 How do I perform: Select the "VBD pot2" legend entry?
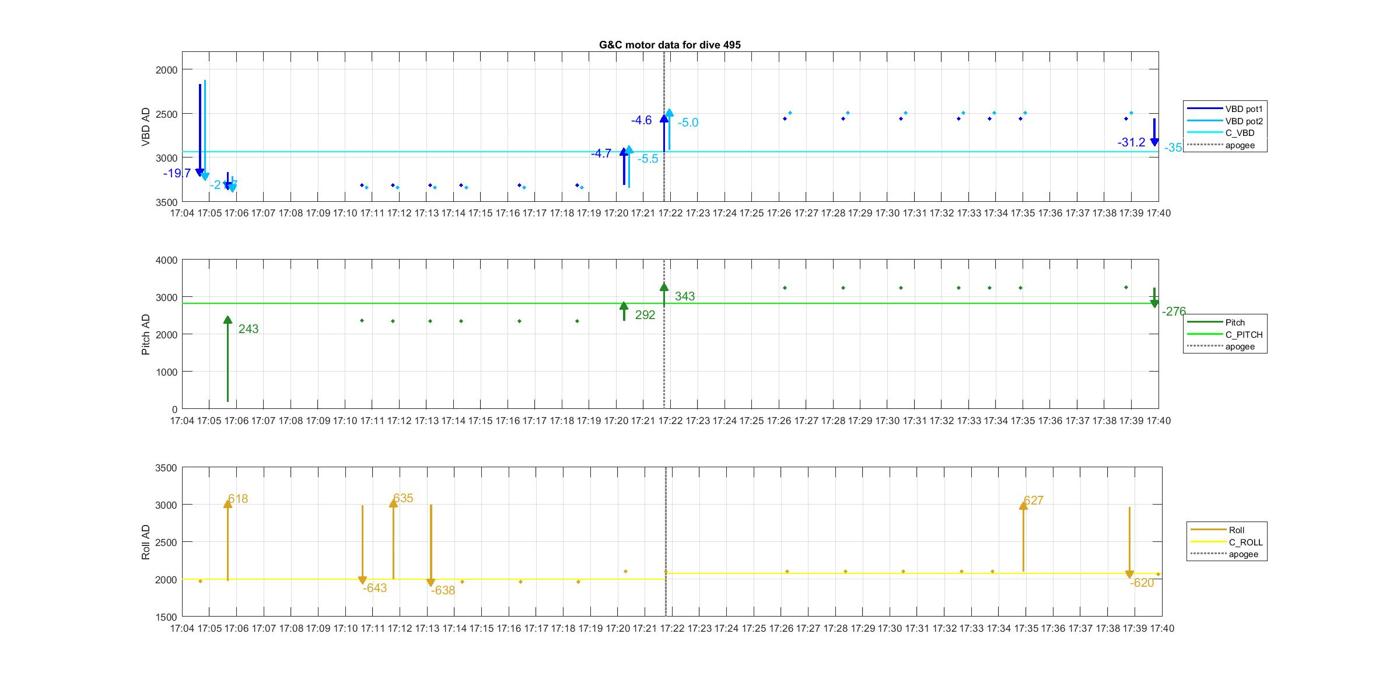pos(1226,121)
